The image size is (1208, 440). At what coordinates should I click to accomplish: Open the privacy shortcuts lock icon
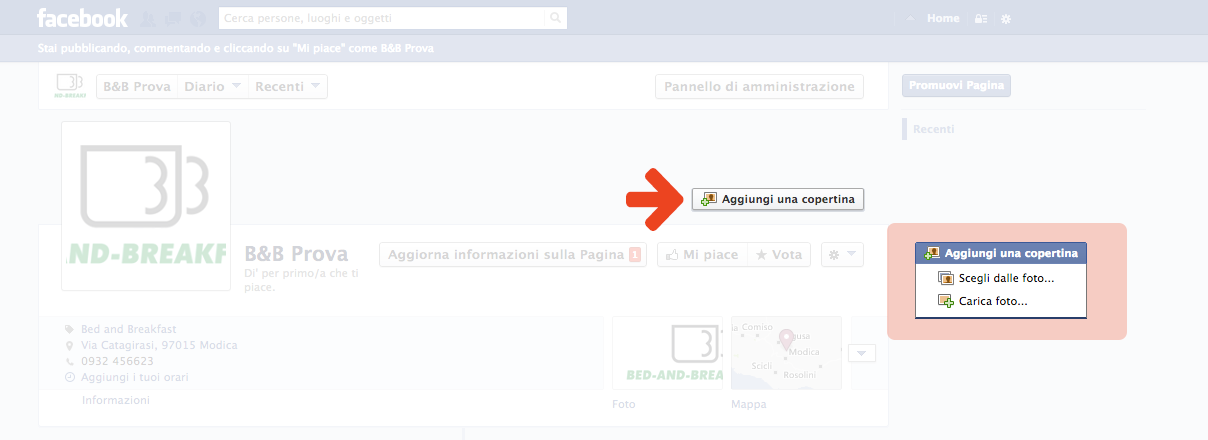coord(981,19)
